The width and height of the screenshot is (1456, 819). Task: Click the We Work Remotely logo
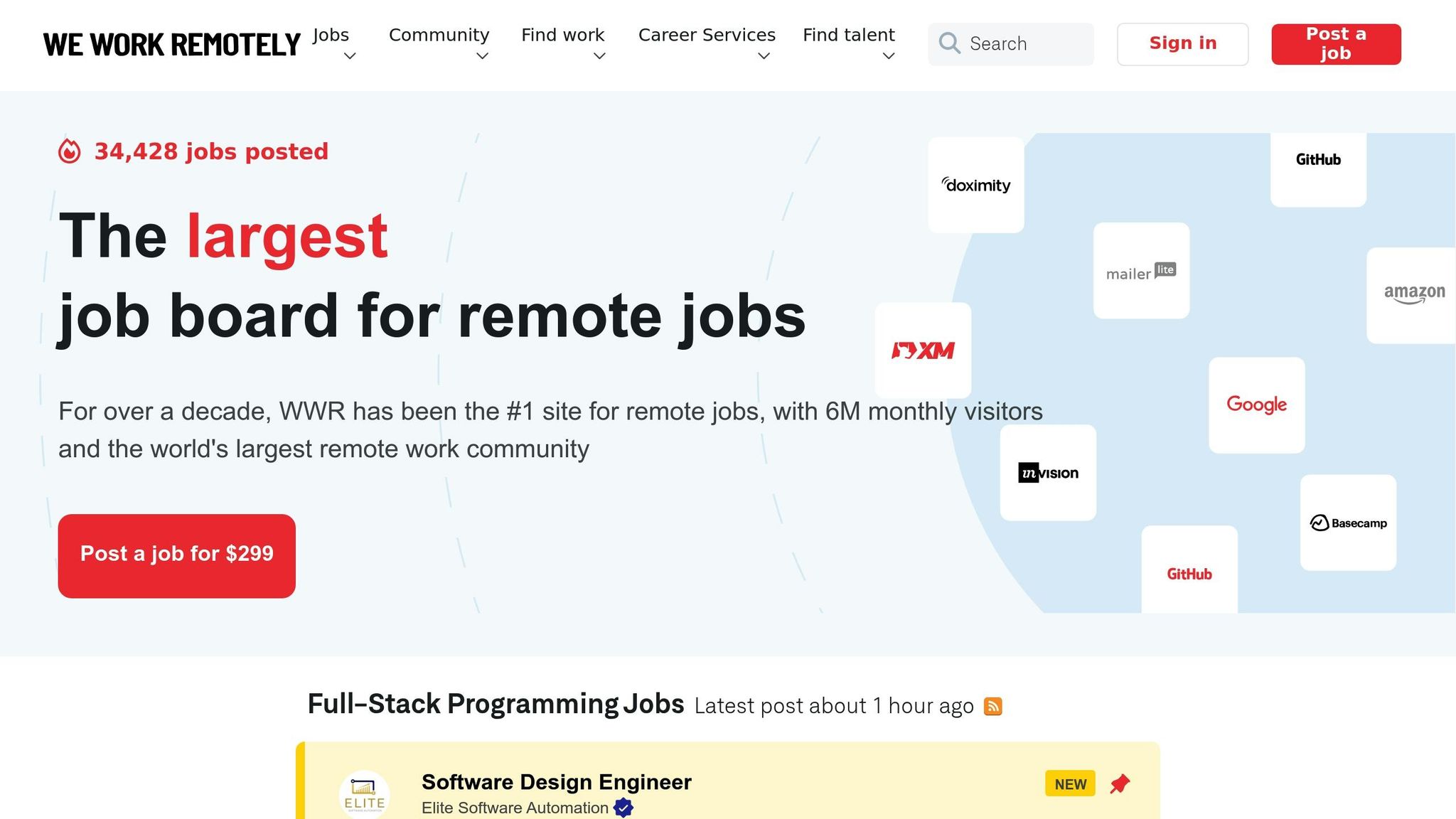pyautogui.click(x=171, y=44)
